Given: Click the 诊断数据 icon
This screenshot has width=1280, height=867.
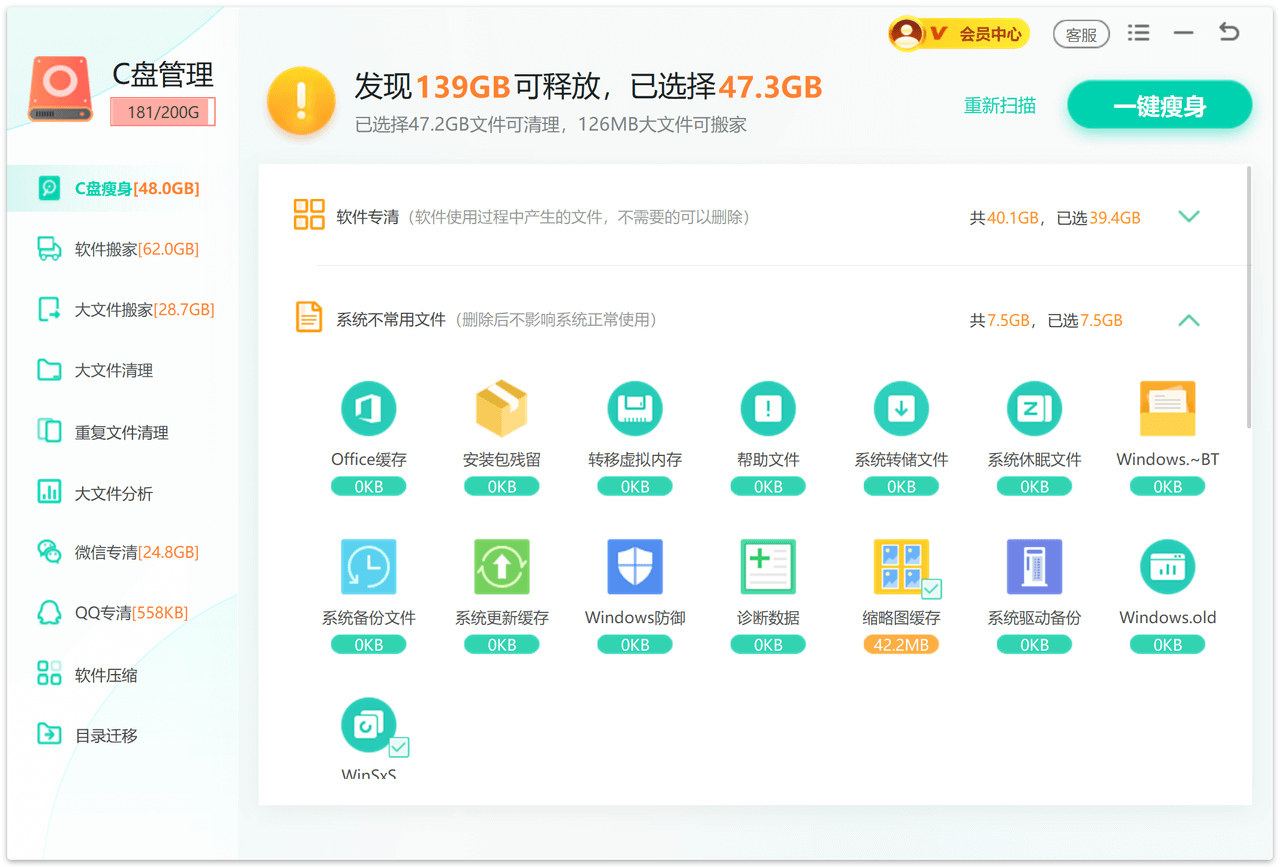Looking at the screenshot, I should (x=768, y=567).
